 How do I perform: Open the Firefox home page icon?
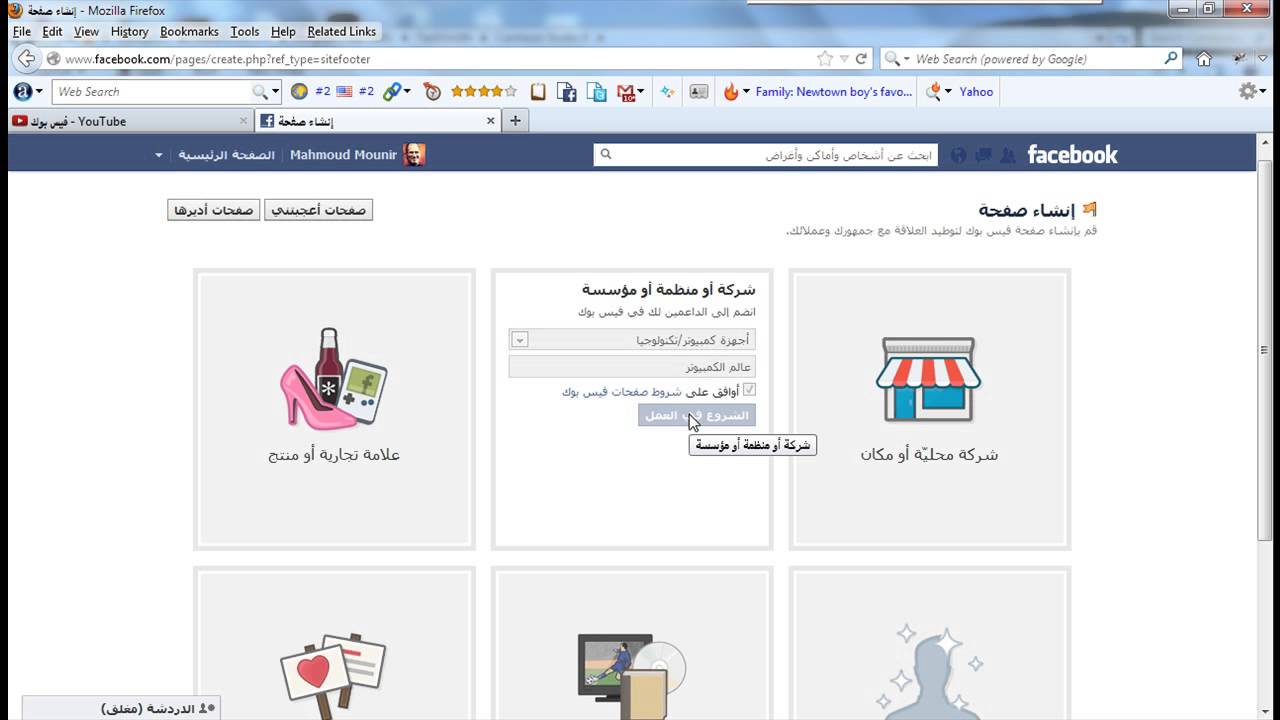pos(1204,59)
